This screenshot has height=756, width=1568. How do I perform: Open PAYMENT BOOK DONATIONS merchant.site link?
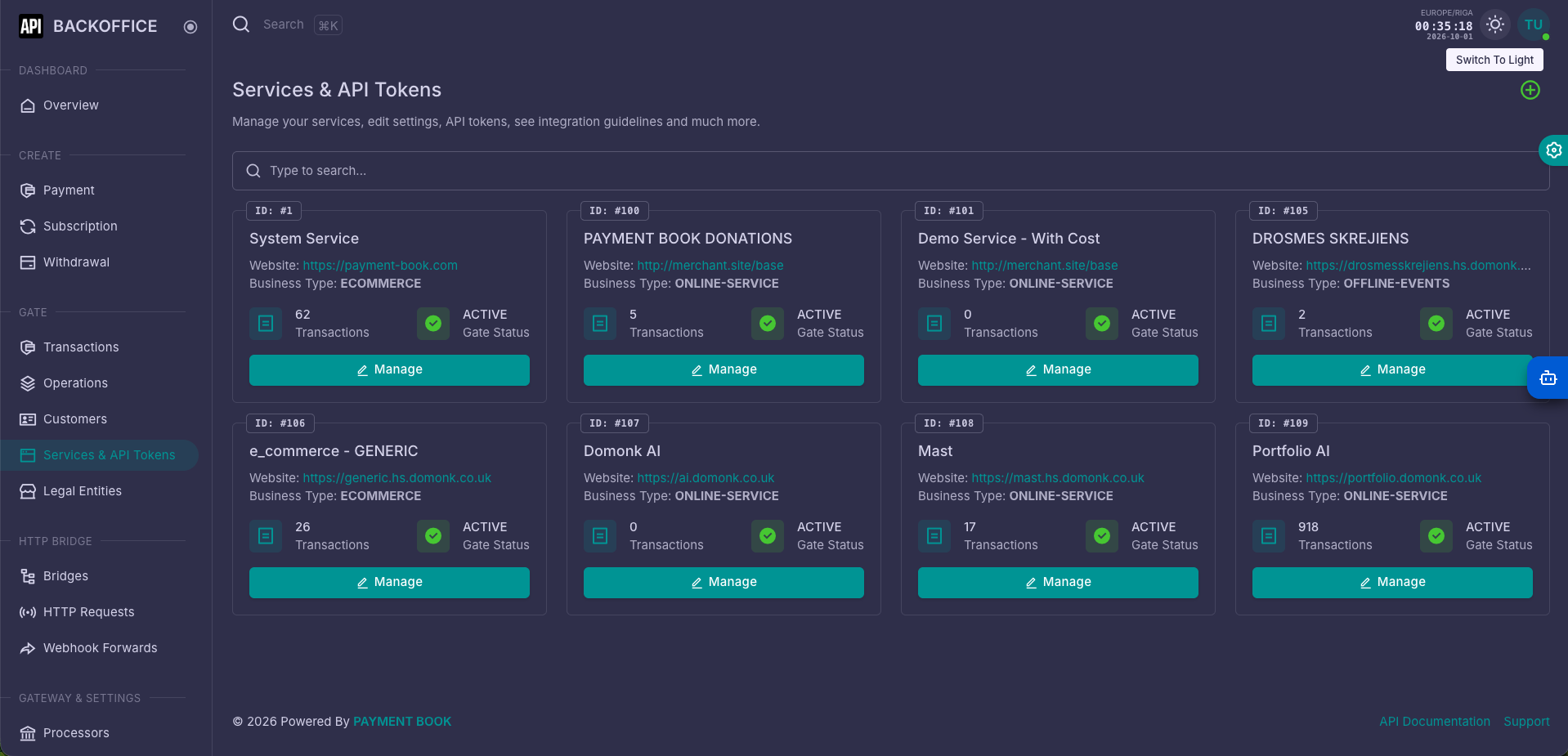710,266
